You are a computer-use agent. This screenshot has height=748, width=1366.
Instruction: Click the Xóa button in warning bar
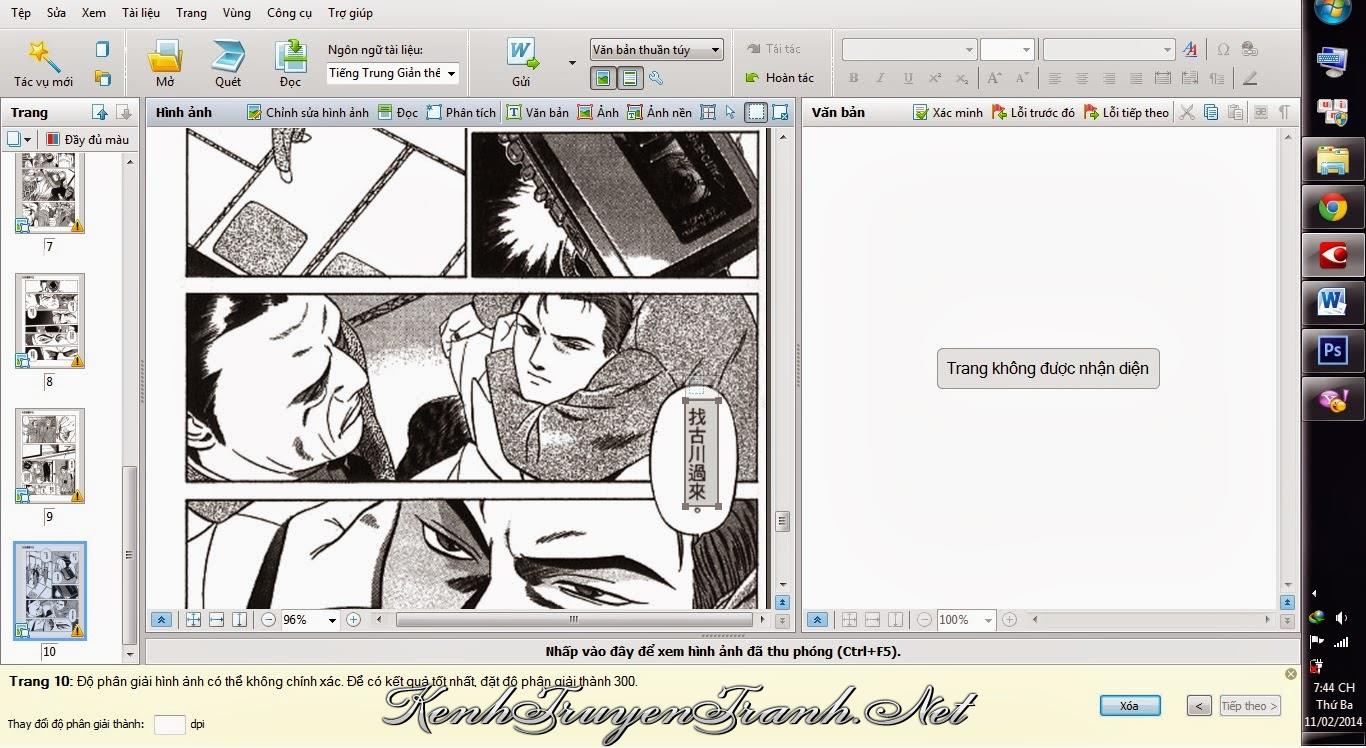(1130, 706)
